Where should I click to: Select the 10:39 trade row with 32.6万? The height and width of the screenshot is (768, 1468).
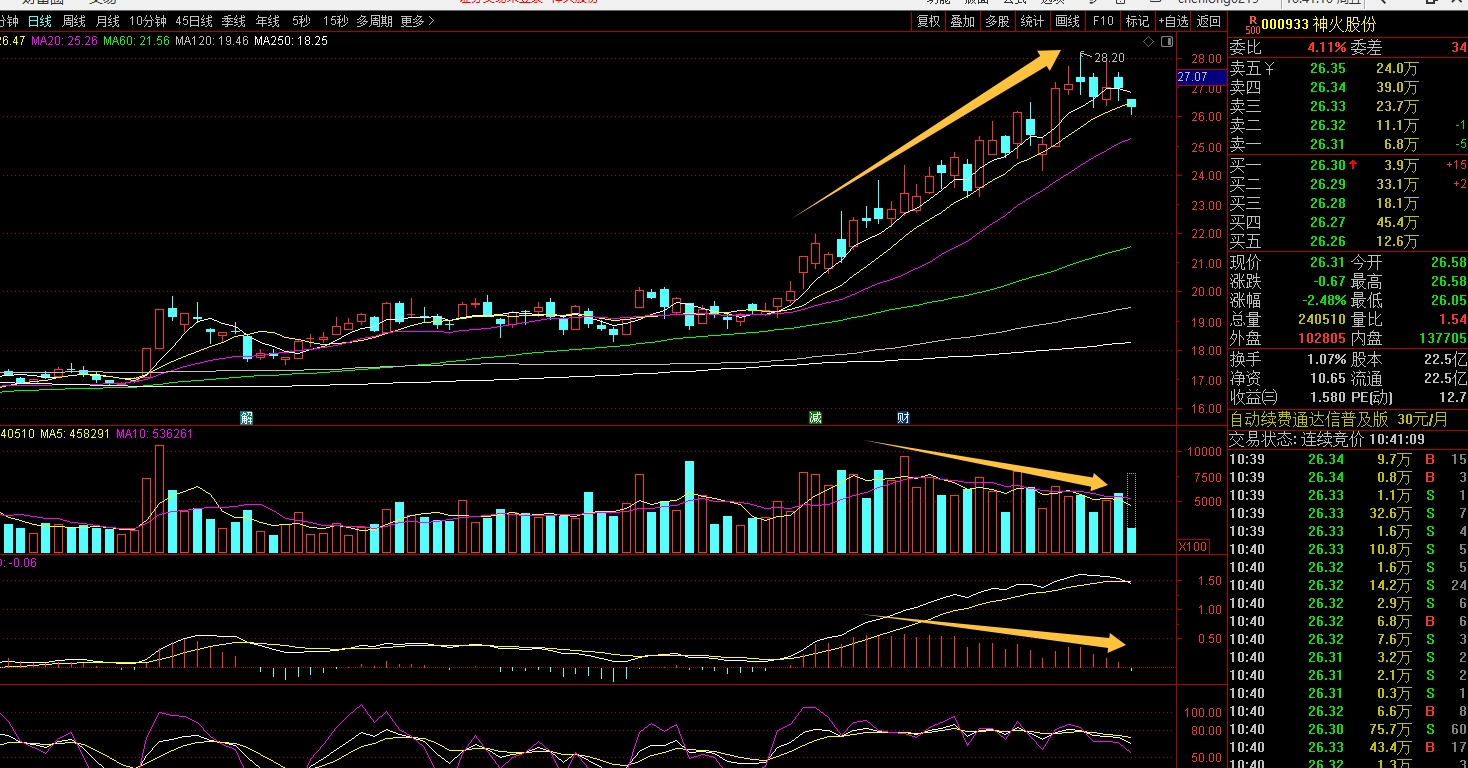1347,513
